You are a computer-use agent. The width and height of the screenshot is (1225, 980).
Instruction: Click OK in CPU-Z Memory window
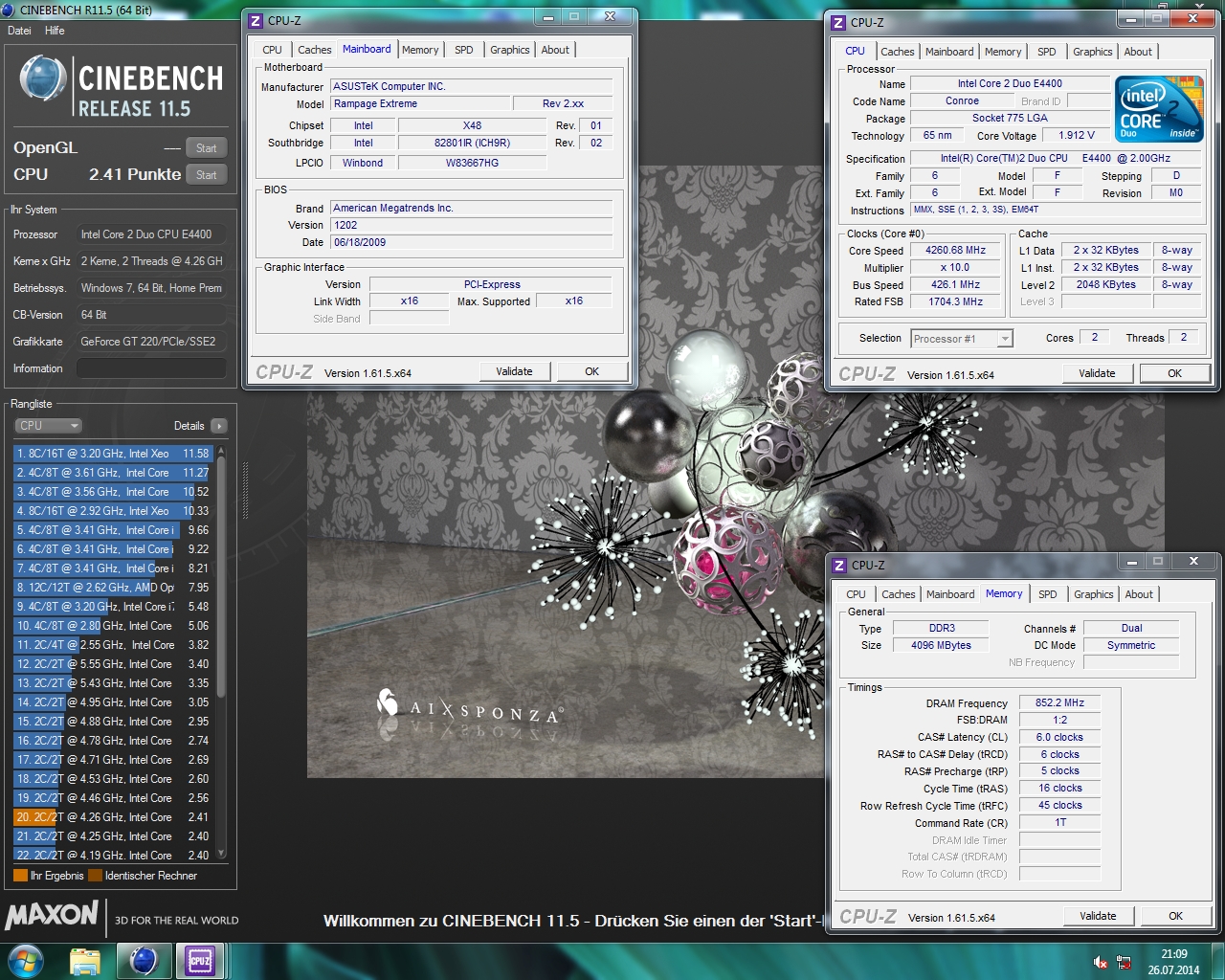(x=1176, y=916)
